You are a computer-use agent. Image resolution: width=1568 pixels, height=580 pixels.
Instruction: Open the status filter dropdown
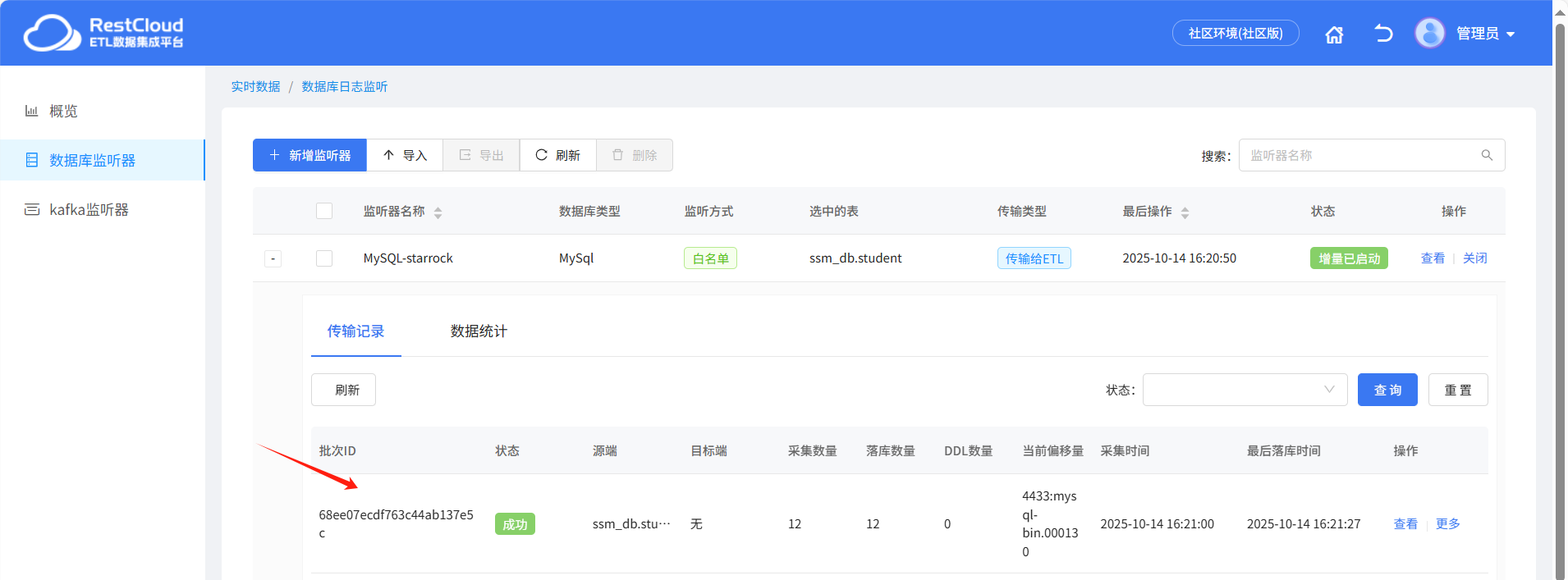tap(1245, 390)
